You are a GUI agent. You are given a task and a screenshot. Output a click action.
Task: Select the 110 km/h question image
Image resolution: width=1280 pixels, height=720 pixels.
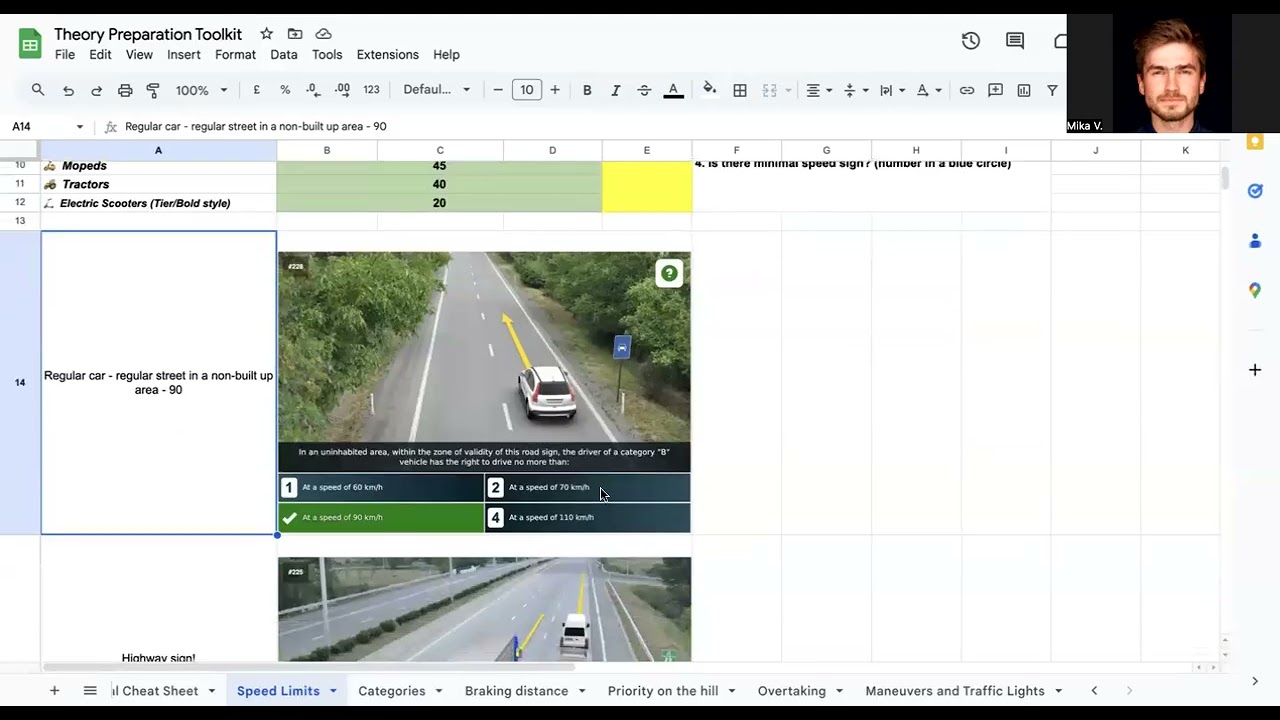(x=484, y=392)
